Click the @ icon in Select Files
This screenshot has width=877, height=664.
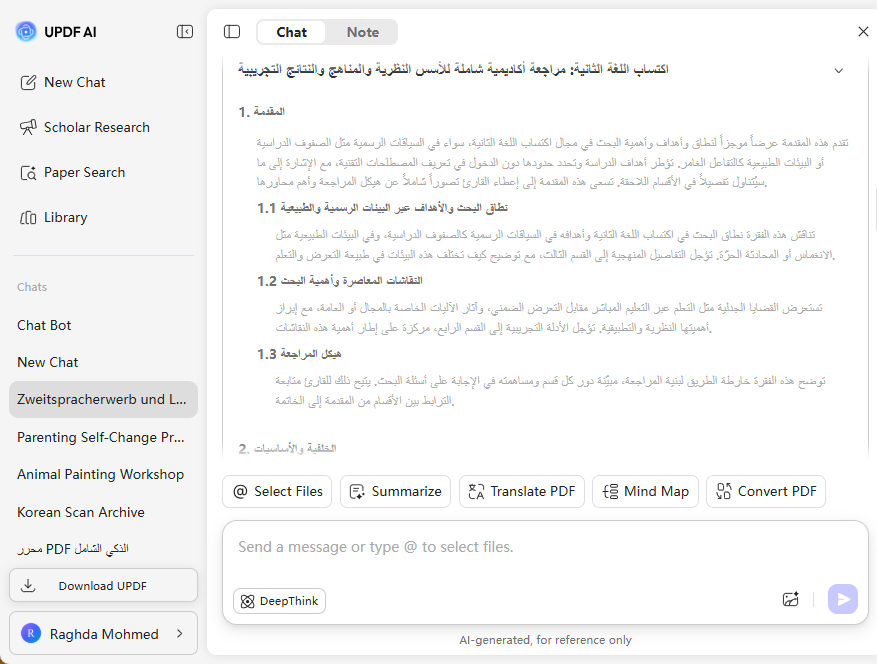tap(241, 492)
